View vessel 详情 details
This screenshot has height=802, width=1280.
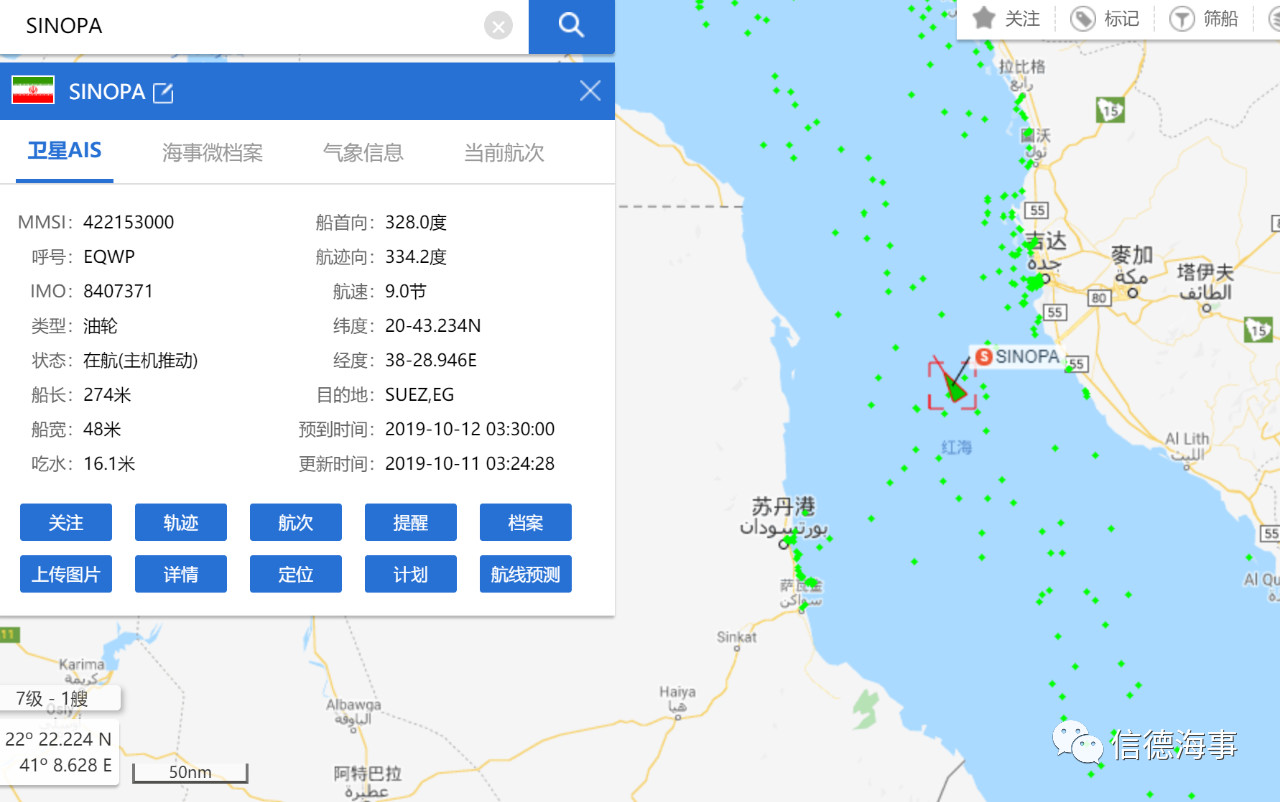tap(181, 574)
